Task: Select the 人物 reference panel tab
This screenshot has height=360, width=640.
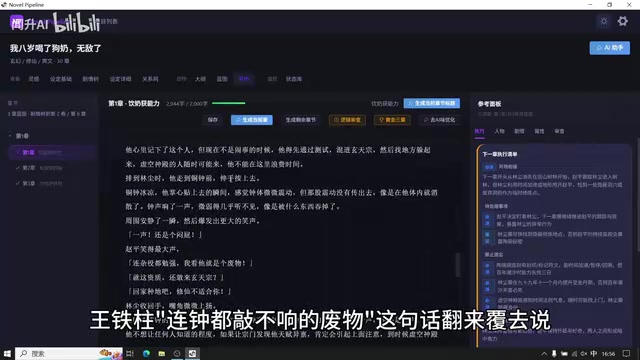Action: 499,131
